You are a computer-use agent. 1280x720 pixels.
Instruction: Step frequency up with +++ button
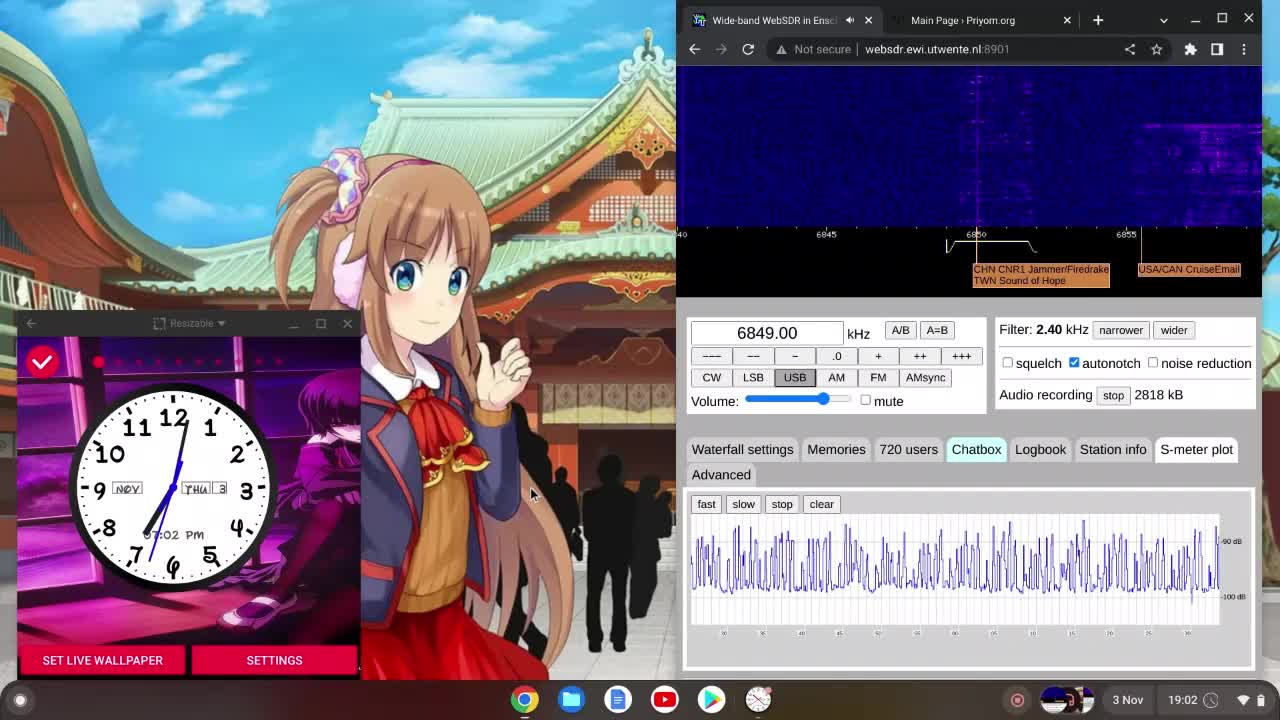[x=961, y=356]
